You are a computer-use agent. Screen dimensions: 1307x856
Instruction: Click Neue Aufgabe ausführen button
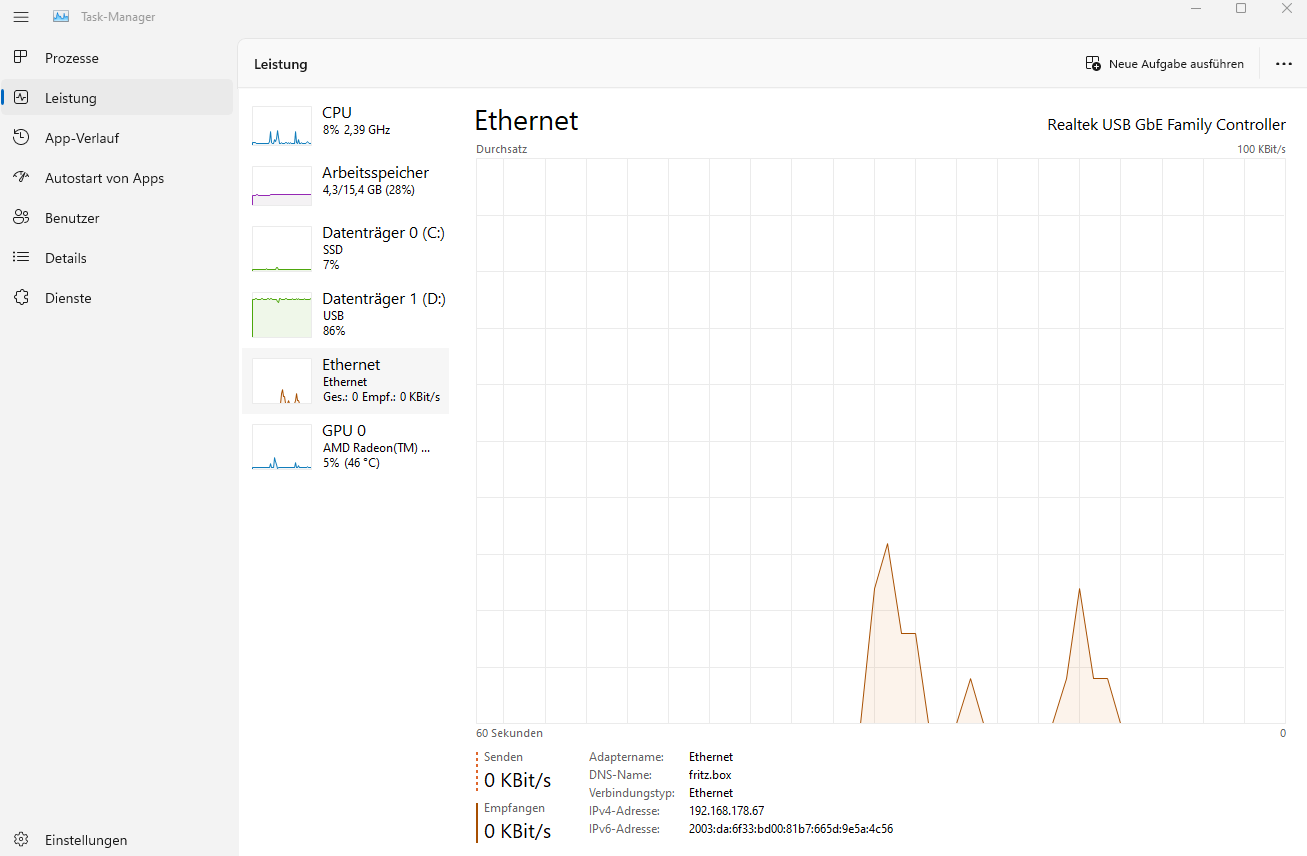pos(1165,63)
